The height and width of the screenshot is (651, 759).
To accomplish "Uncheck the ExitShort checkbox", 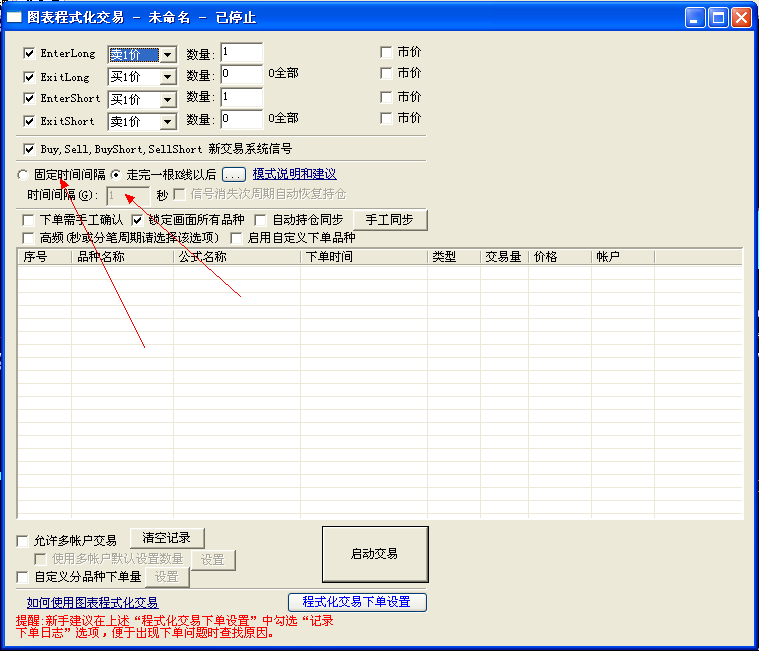I will click(x=29, y=121).
